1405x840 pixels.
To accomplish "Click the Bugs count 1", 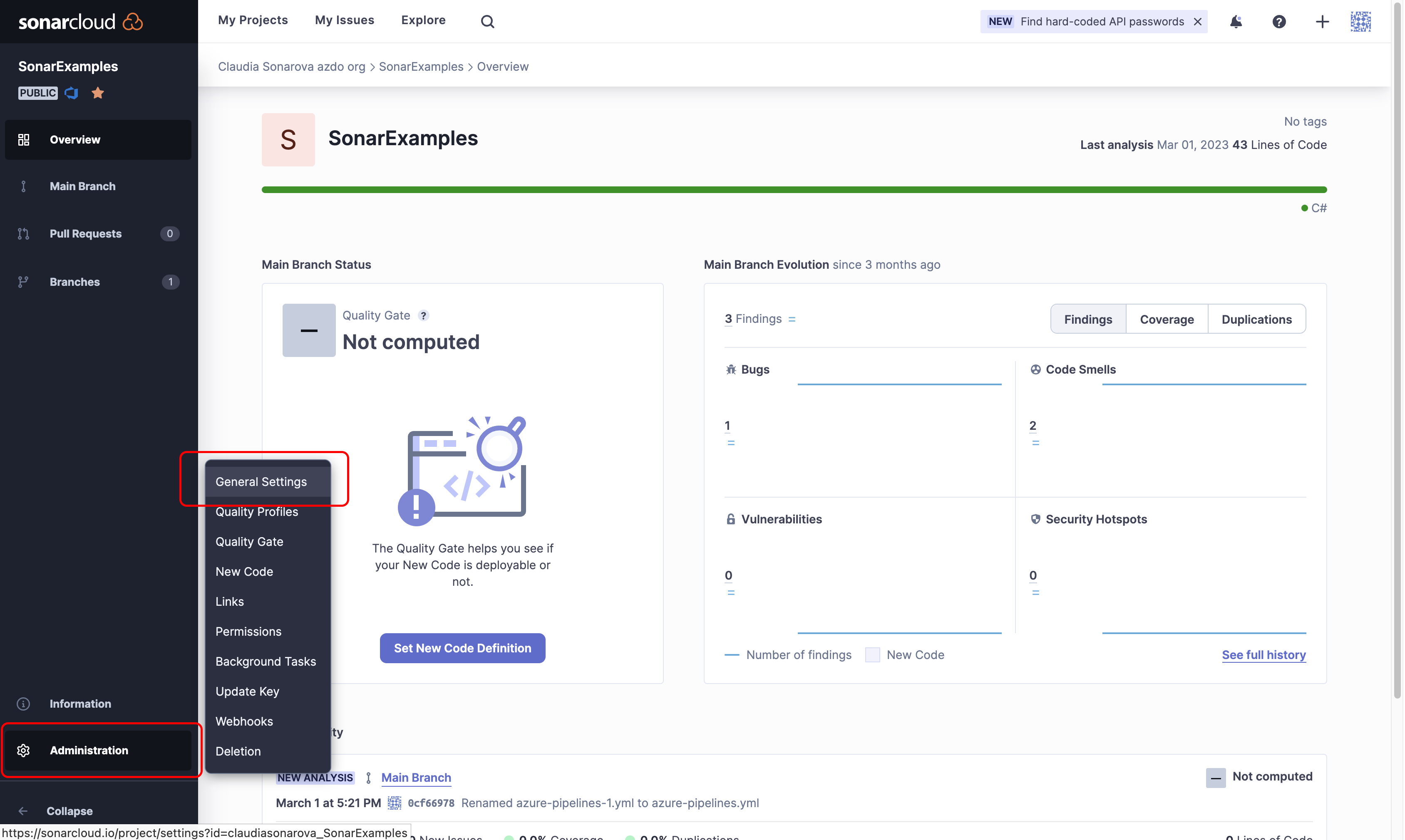I will tap(727, 426).
